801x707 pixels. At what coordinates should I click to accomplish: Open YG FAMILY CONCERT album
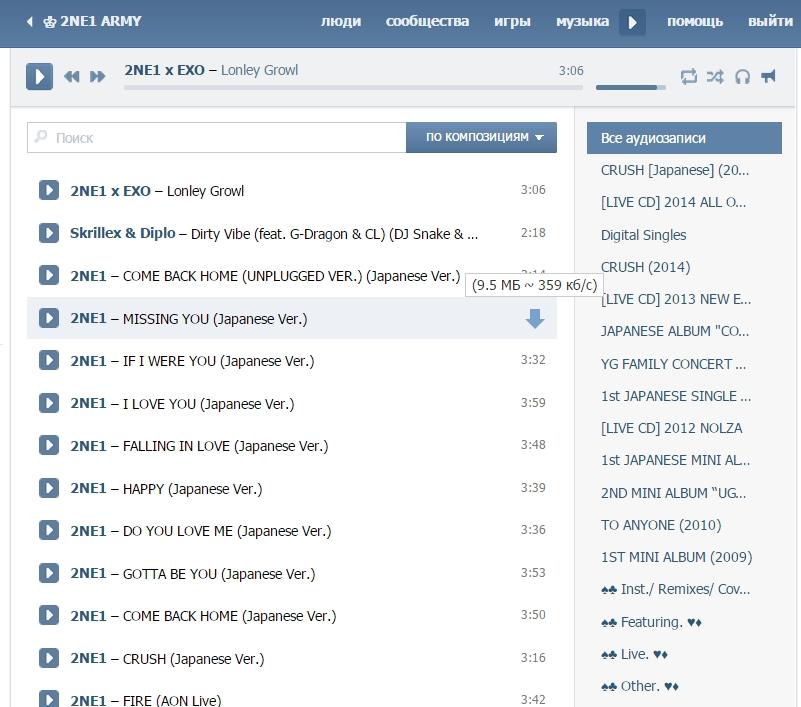coord(673,364)
